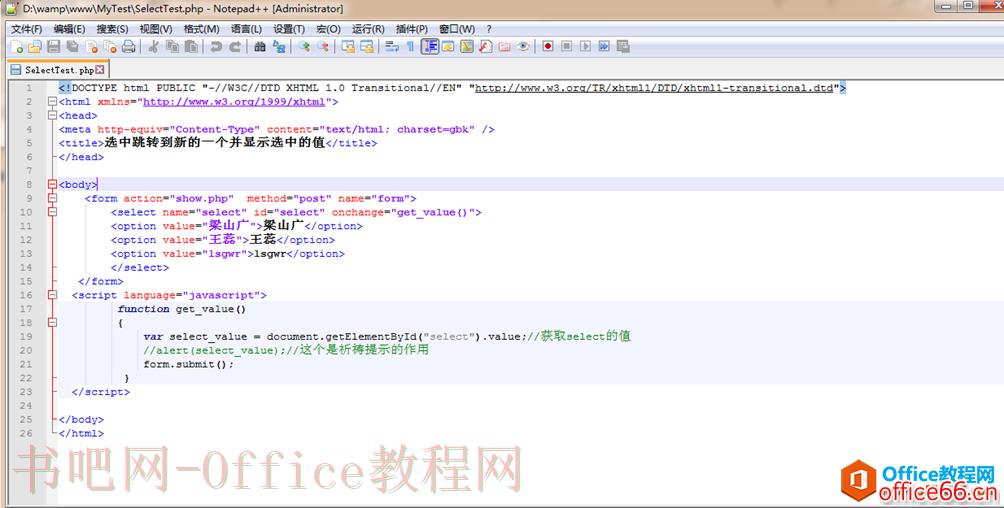Open the ? help menu

[x=489, y=29]
